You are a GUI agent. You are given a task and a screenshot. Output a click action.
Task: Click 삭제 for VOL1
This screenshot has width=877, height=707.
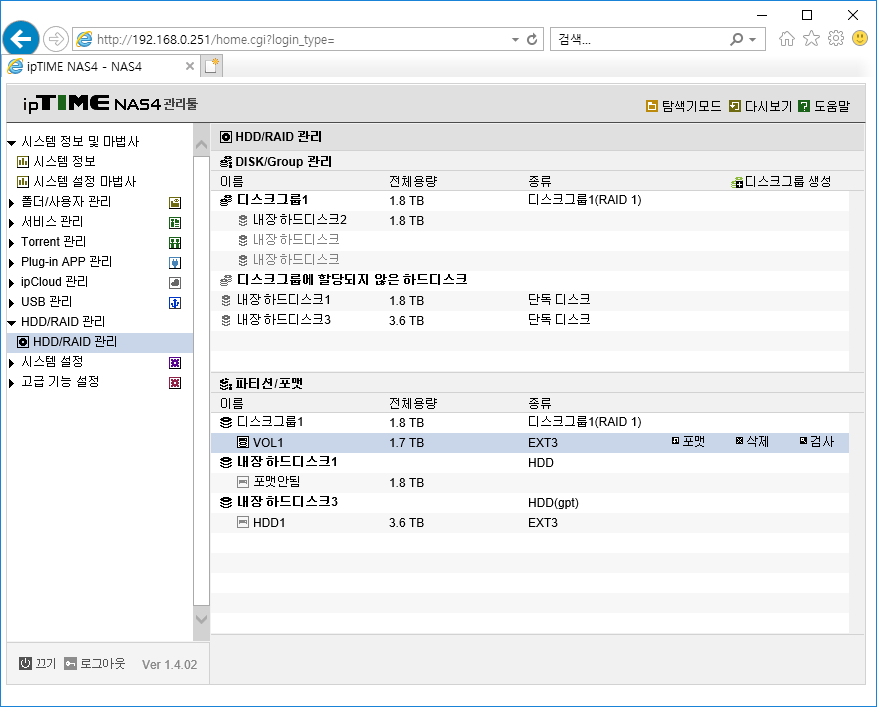pos(752,441)
